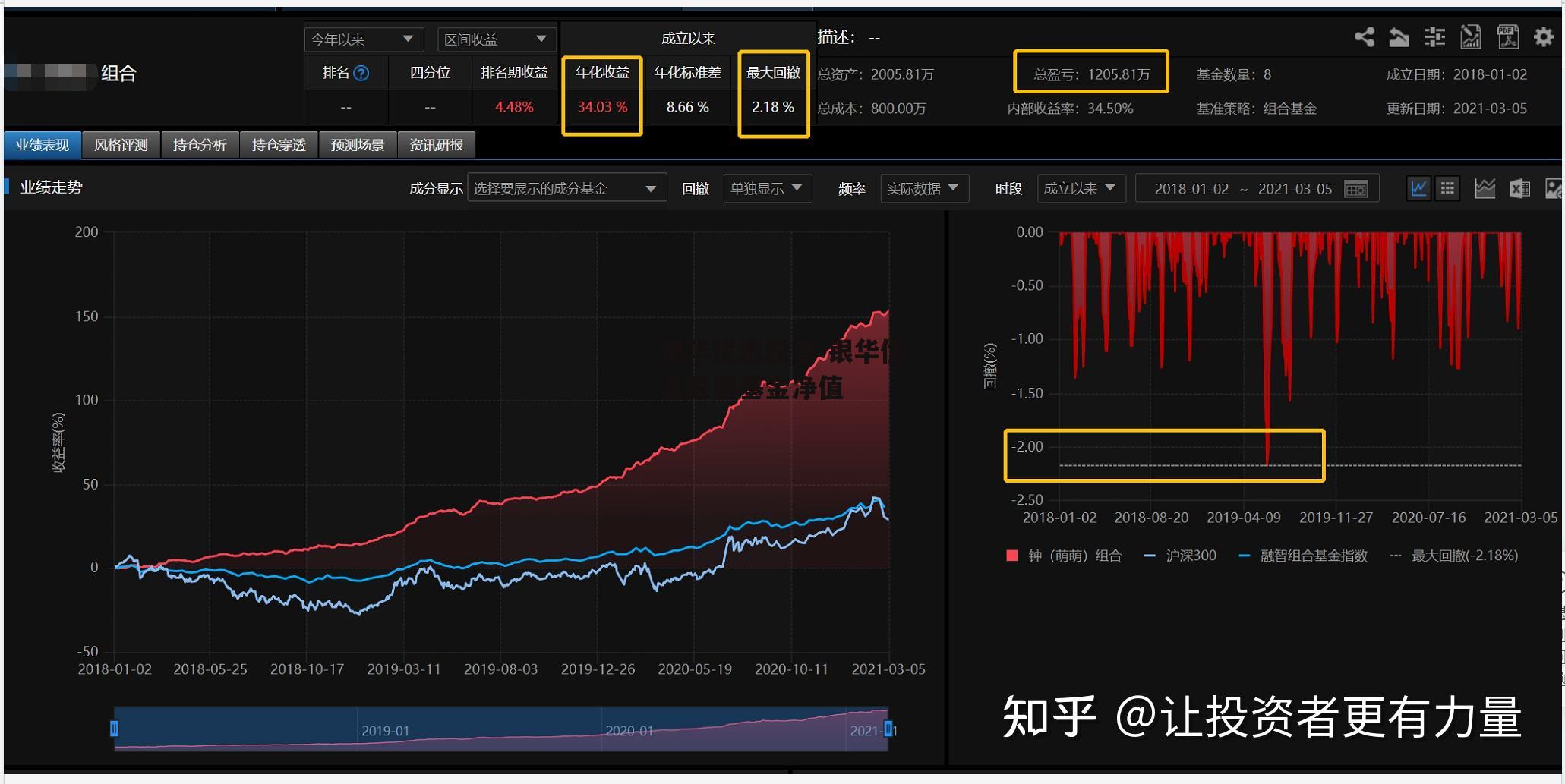Image resolution: width=1565 pixels, height=784 pixels.
Task: Click the timeline range overview bar
Action: (501, 729)
